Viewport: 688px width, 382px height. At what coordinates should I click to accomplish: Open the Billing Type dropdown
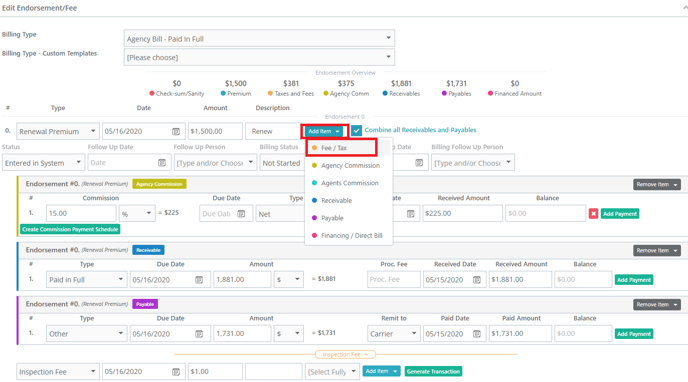point(259,38)
